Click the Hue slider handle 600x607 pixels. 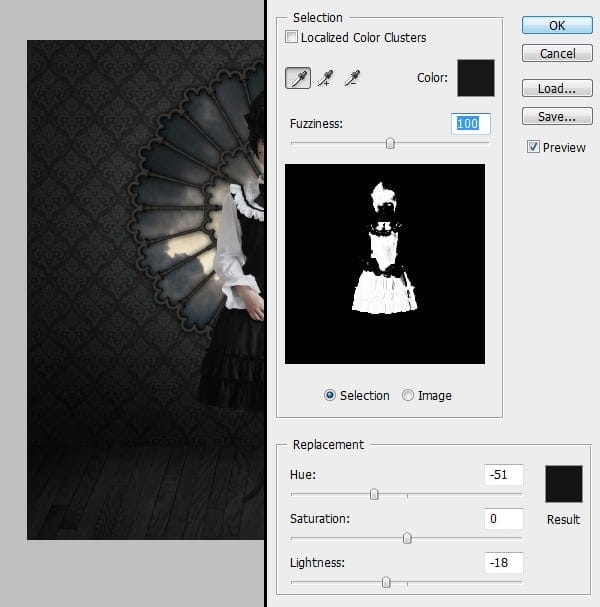[x=374, y=494]
